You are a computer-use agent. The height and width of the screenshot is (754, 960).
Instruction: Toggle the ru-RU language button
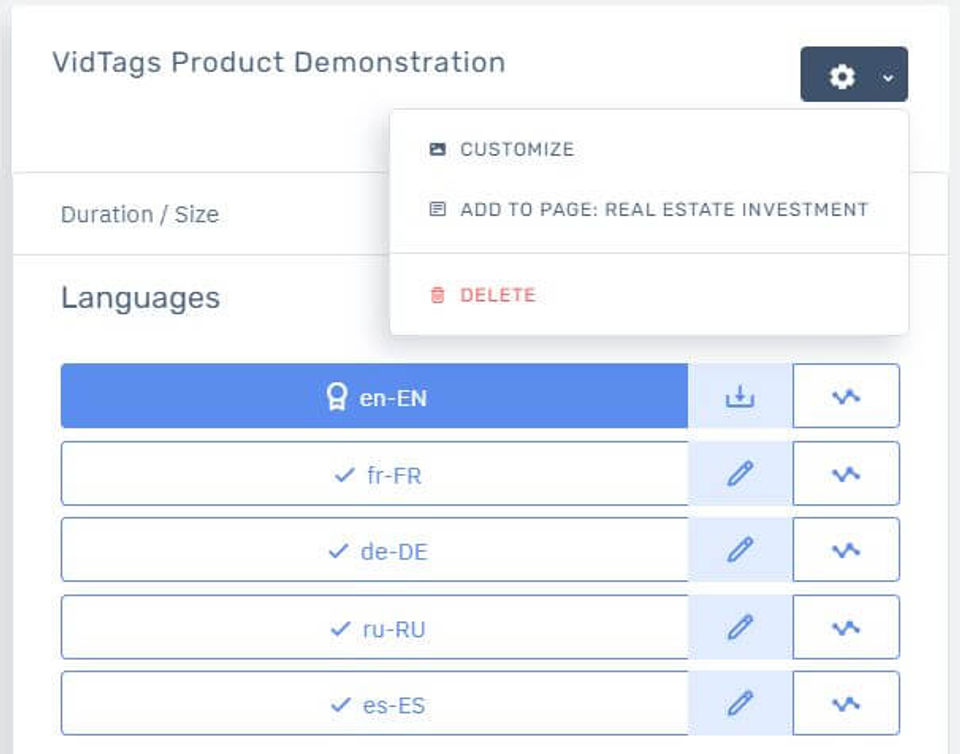375,627
